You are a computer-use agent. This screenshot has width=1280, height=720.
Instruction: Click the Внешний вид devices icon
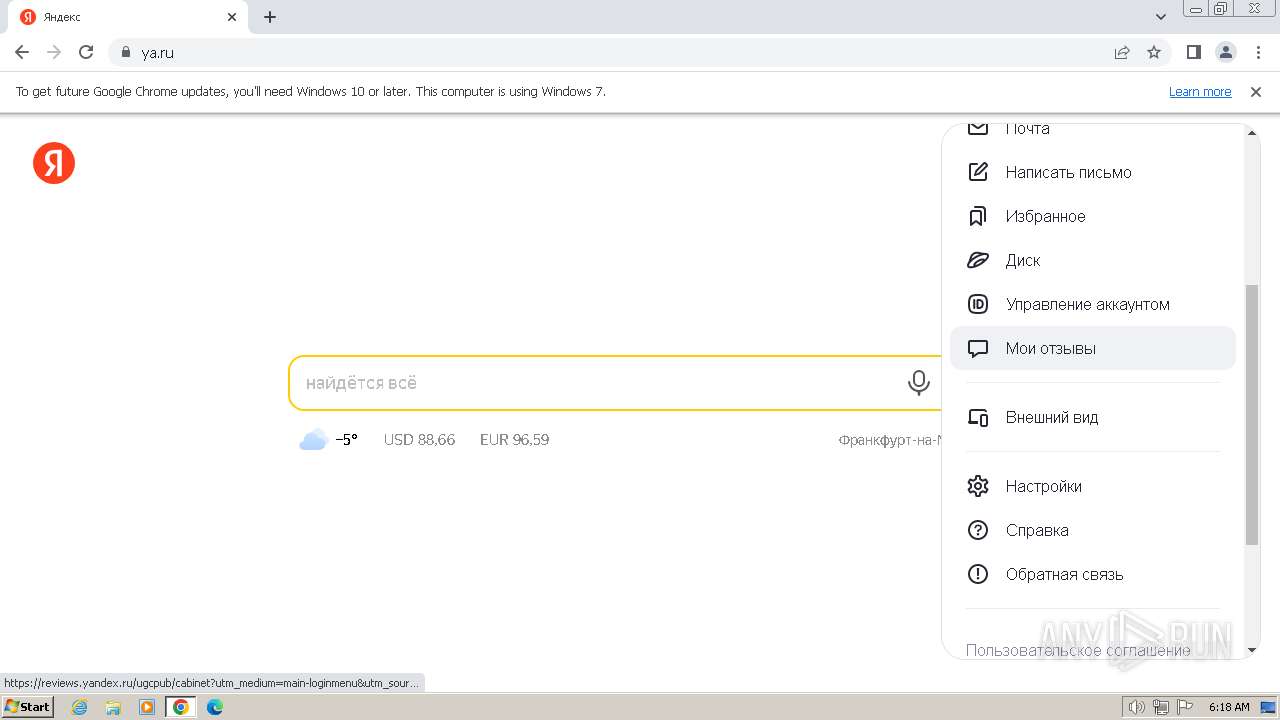[978, 418]
